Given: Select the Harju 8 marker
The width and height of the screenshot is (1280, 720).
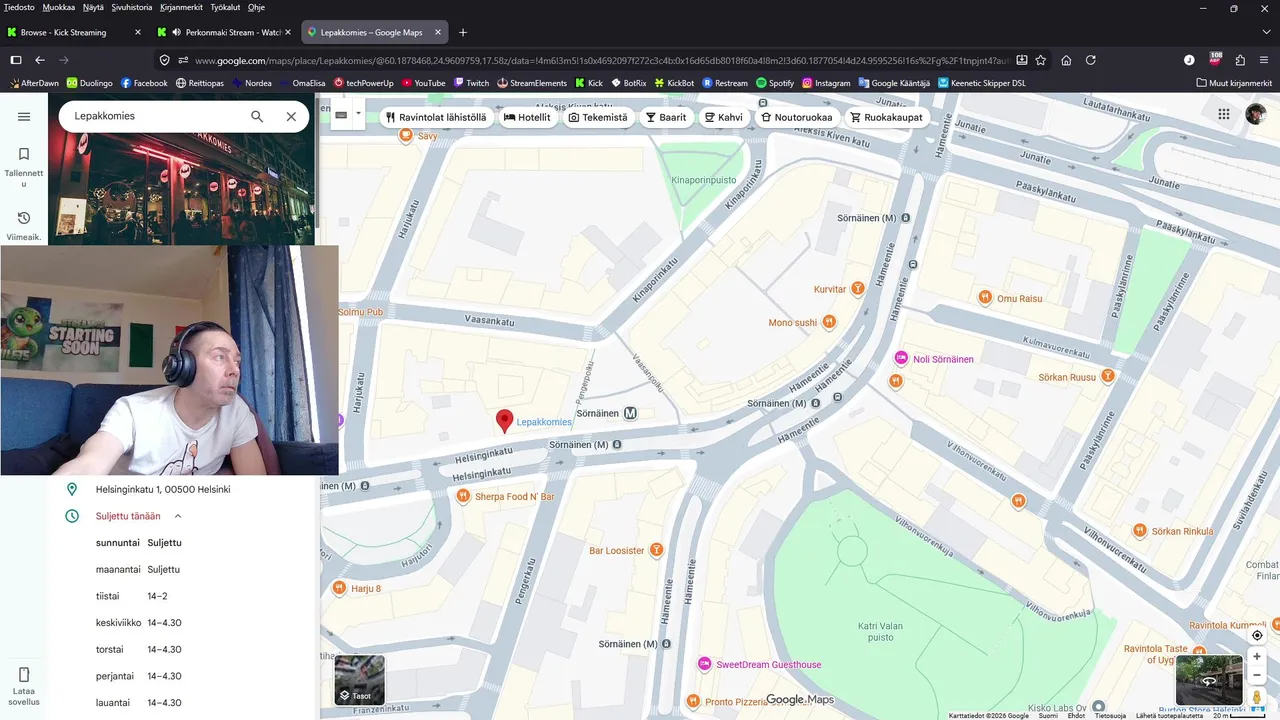Looking at the screenshot, I should click(339, 588).
